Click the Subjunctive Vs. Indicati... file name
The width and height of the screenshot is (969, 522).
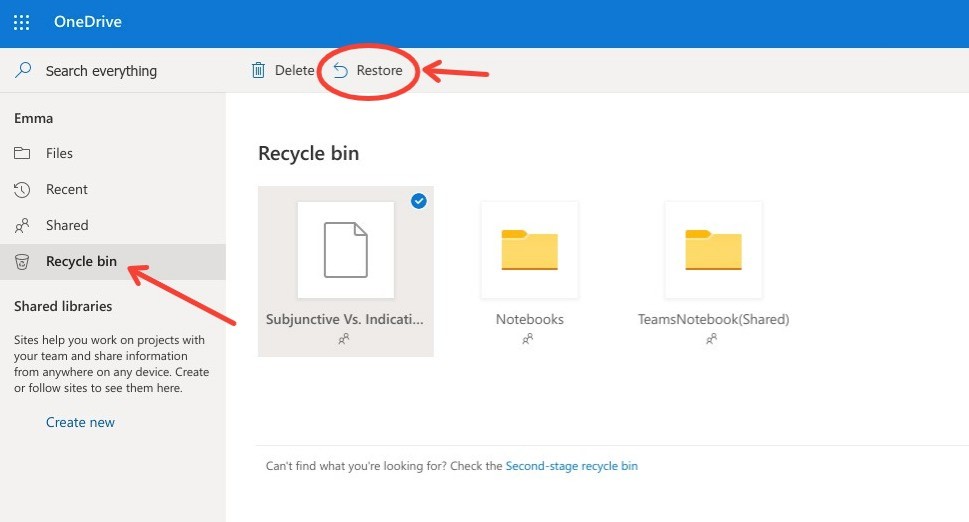coord(345,319)
